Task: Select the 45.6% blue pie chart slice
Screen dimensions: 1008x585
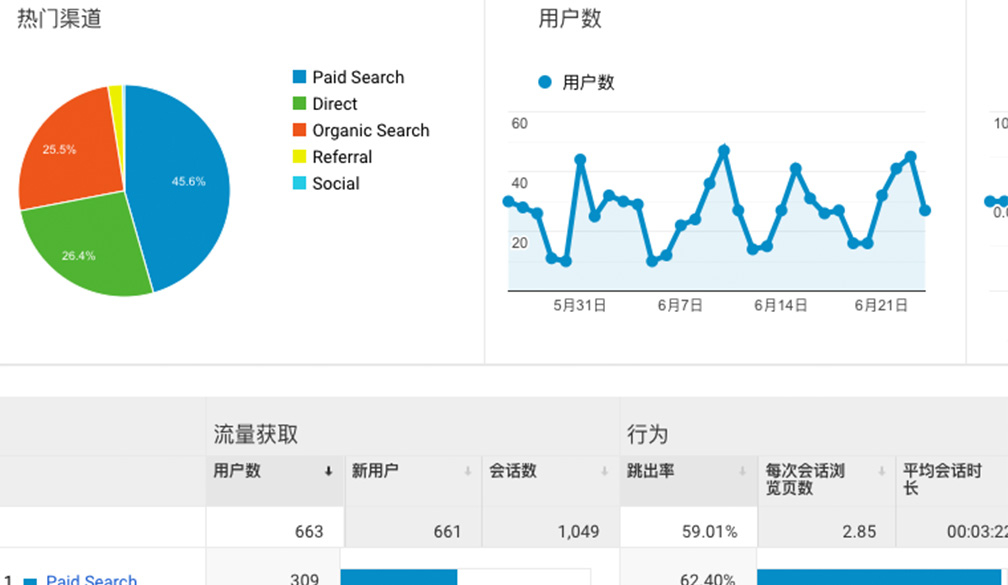Action: [185, 185]
